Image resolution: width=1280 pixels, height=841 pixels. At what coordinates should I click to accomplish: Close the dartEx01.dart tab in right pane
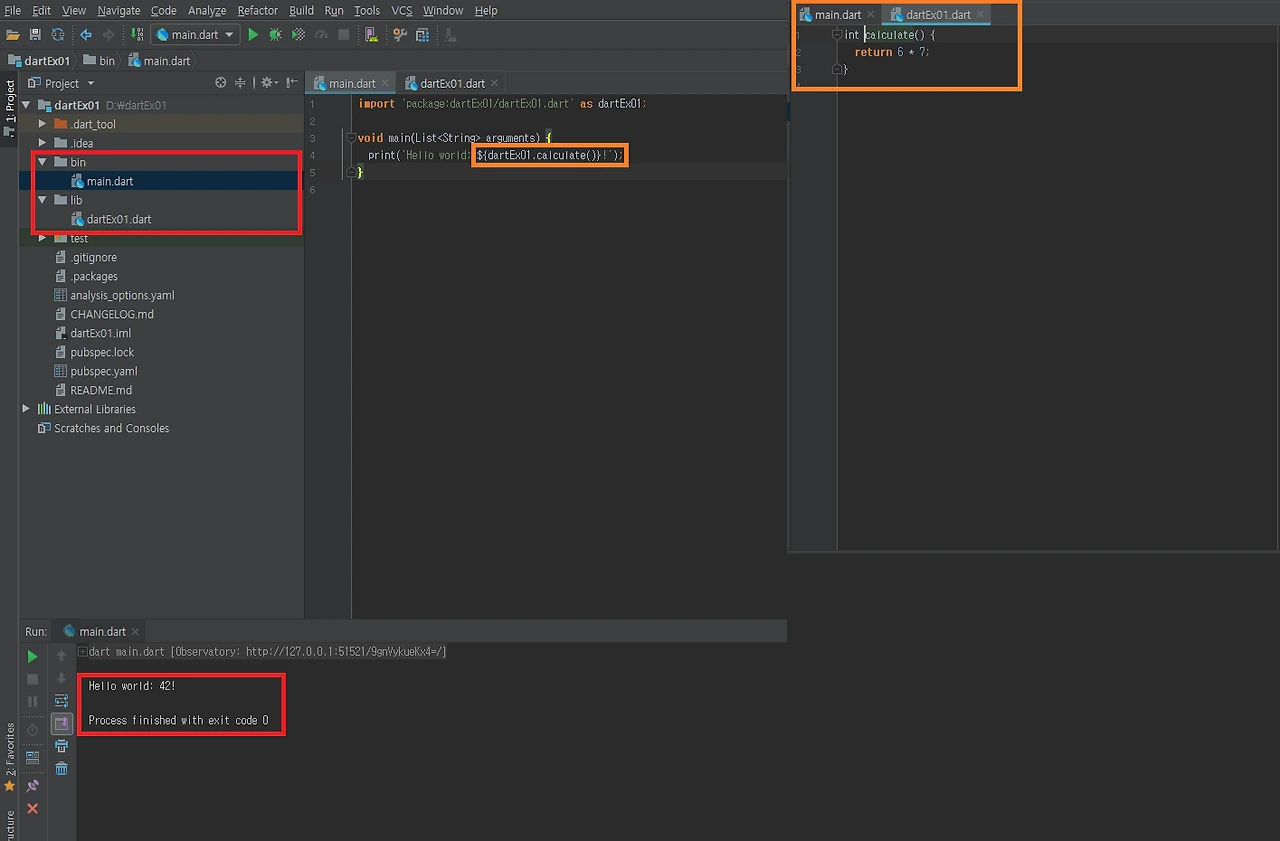tap(980, 15)
